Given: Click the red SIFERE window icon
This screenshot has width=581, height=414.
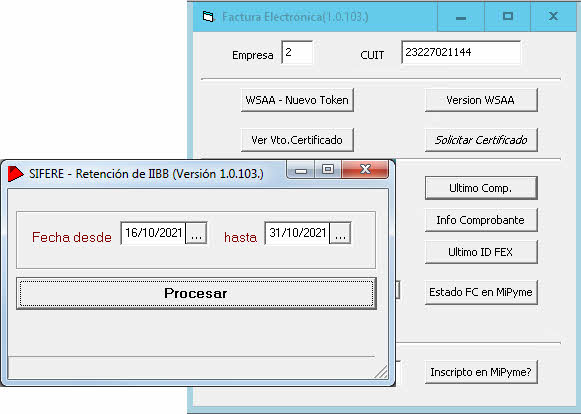Looking at the screenshot, I should click(15, 174).
